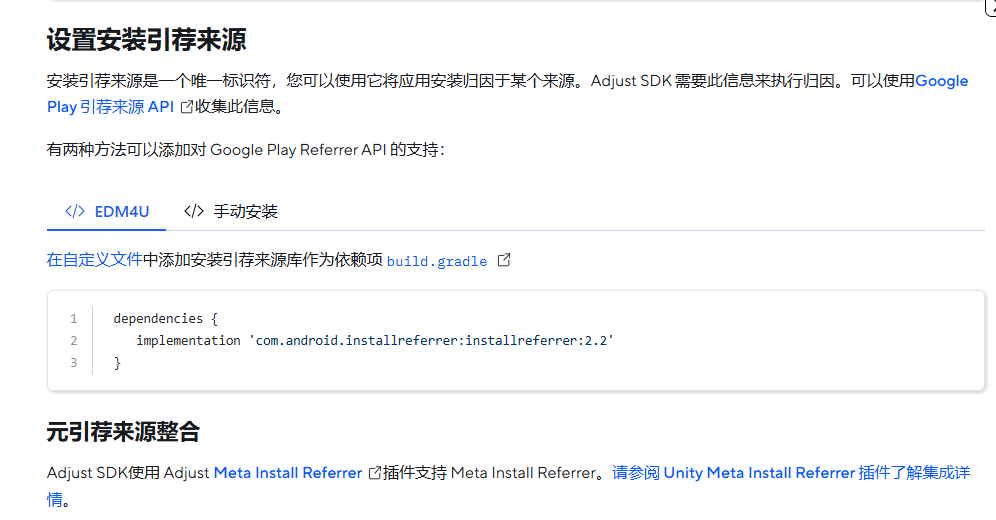The width and height of the screenshot is (996, 520).
Task: Click line number 1 in code block
Action: click(x=73, y=319)
